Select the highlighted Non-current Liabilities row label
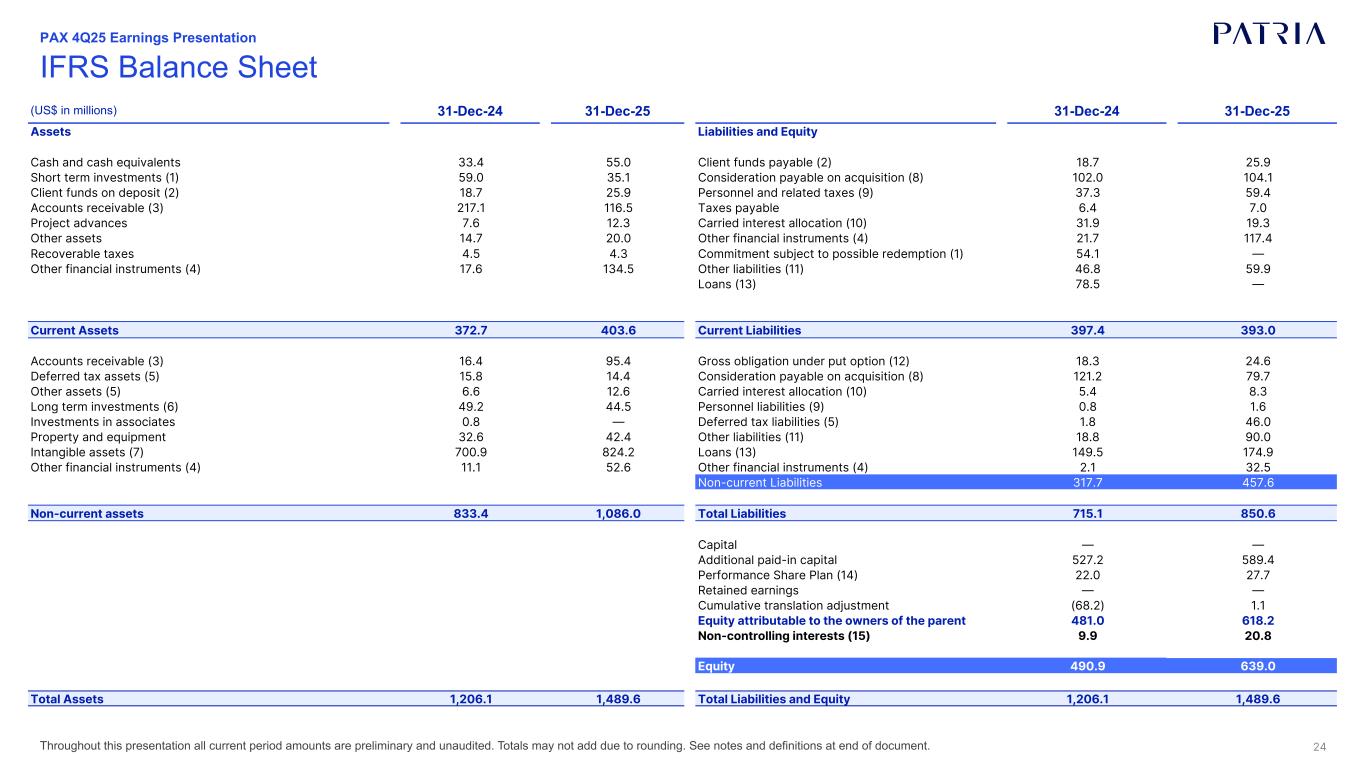 pos(760,482)
